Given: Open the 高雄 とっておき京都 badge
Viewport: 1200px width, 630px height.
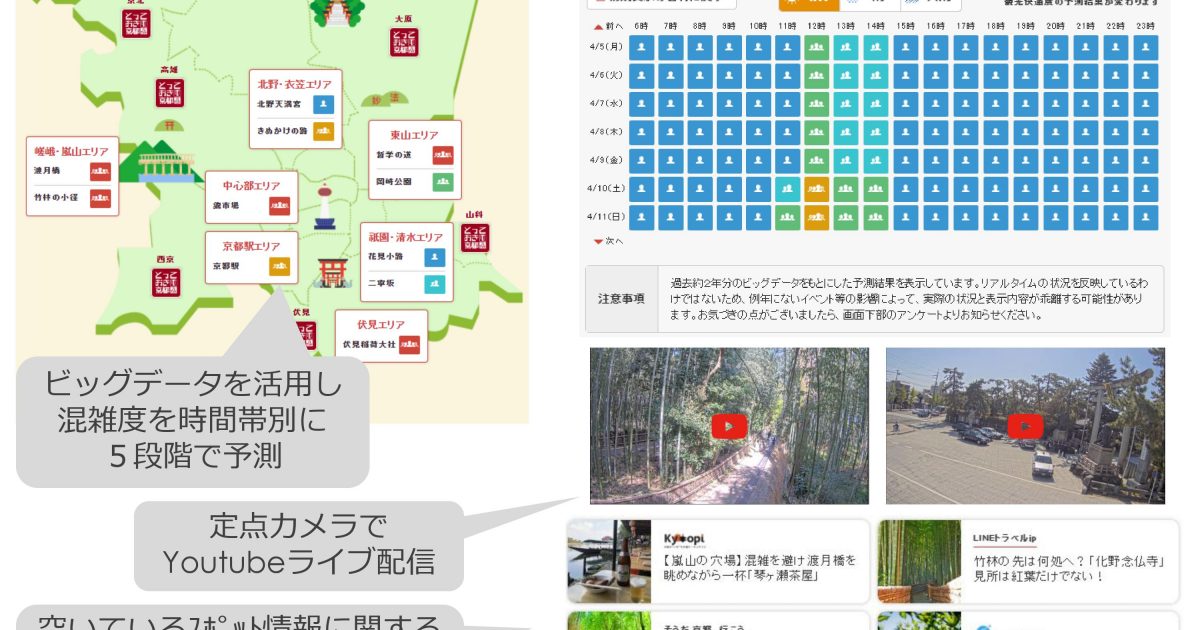Looking at the screenshot, I should [x=169, y=93].
